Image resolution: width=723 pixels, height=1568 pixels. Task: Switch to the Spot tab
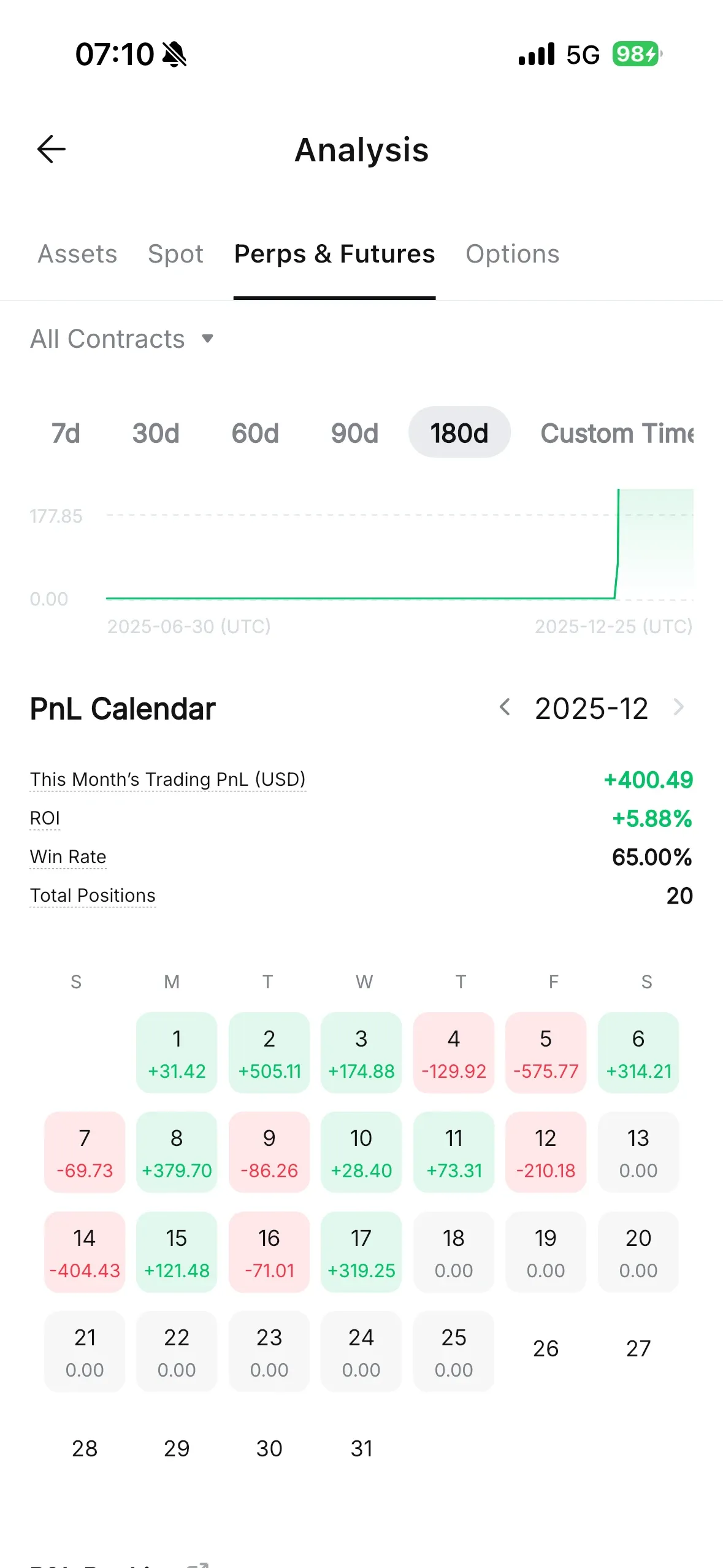click(x=175, y=254)
